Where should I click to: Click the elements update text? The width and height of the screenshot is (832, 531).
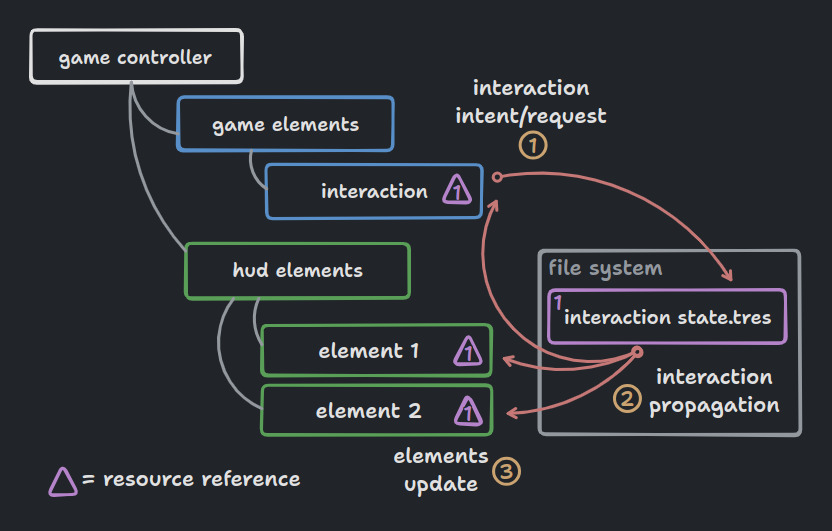441,470
